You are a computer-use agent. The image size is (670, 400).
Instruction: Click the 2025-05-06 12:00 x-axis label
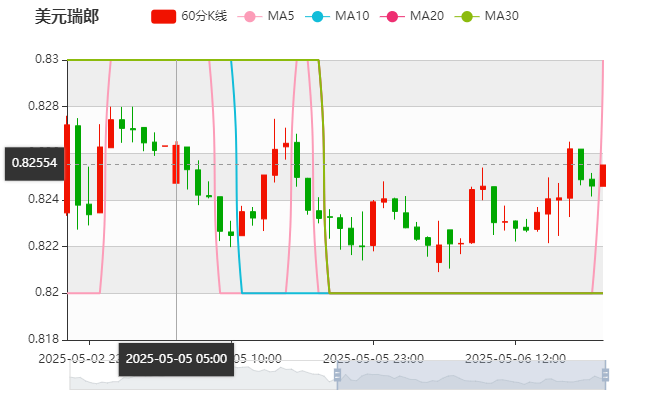coord(517,358)
